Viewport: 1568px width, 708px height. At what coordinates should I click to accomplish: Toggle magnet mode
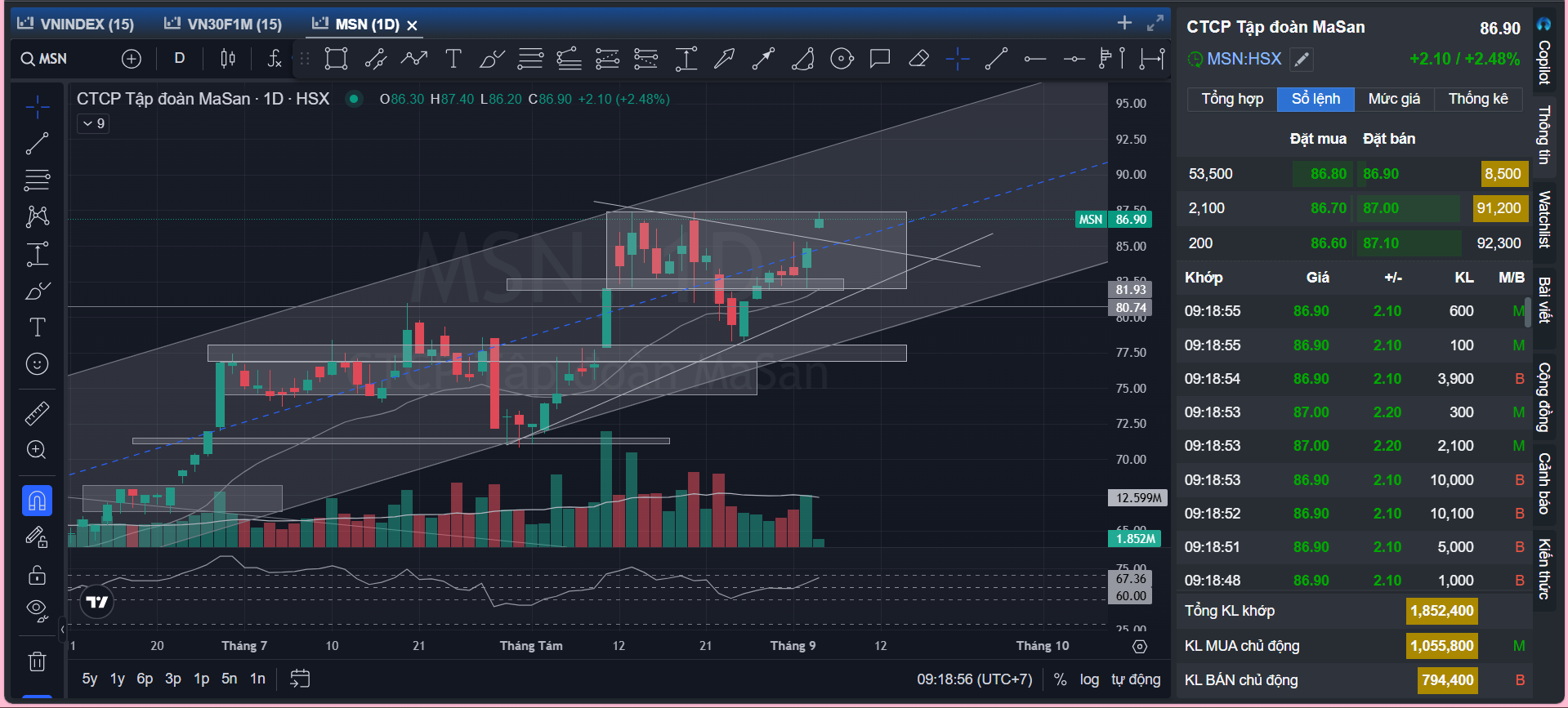(37, 501)
